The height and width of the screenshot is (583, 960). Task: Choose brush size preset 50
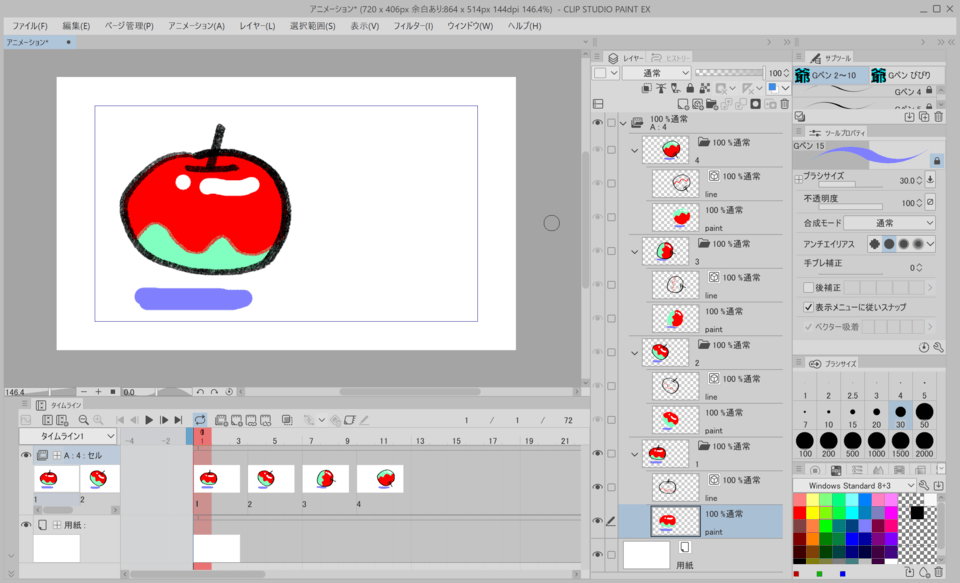(924, 415)
